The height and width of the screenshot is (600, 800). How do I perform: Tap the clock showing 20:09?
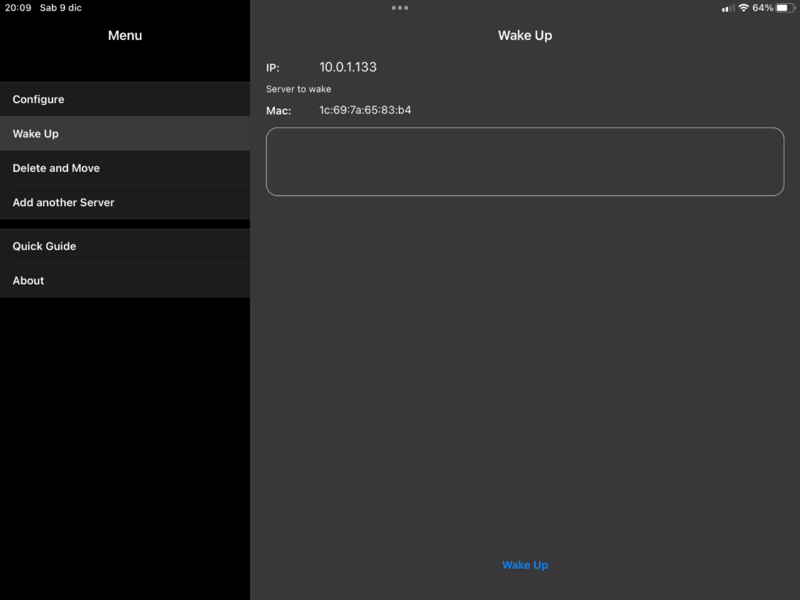17,8
